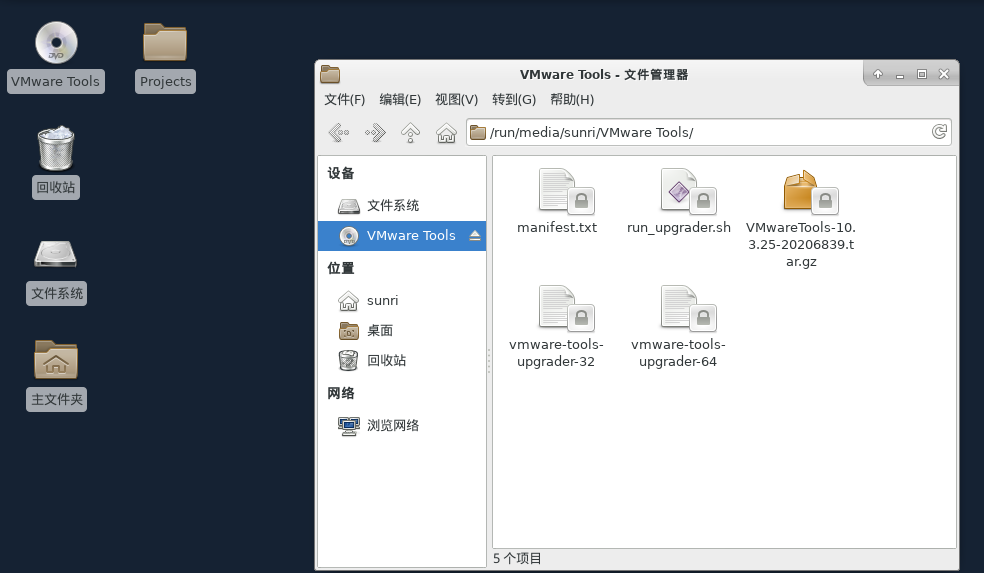Open the 视图(V) menu
The width and height of the screenshot is (984, 573).
click(x=456, y=99)
